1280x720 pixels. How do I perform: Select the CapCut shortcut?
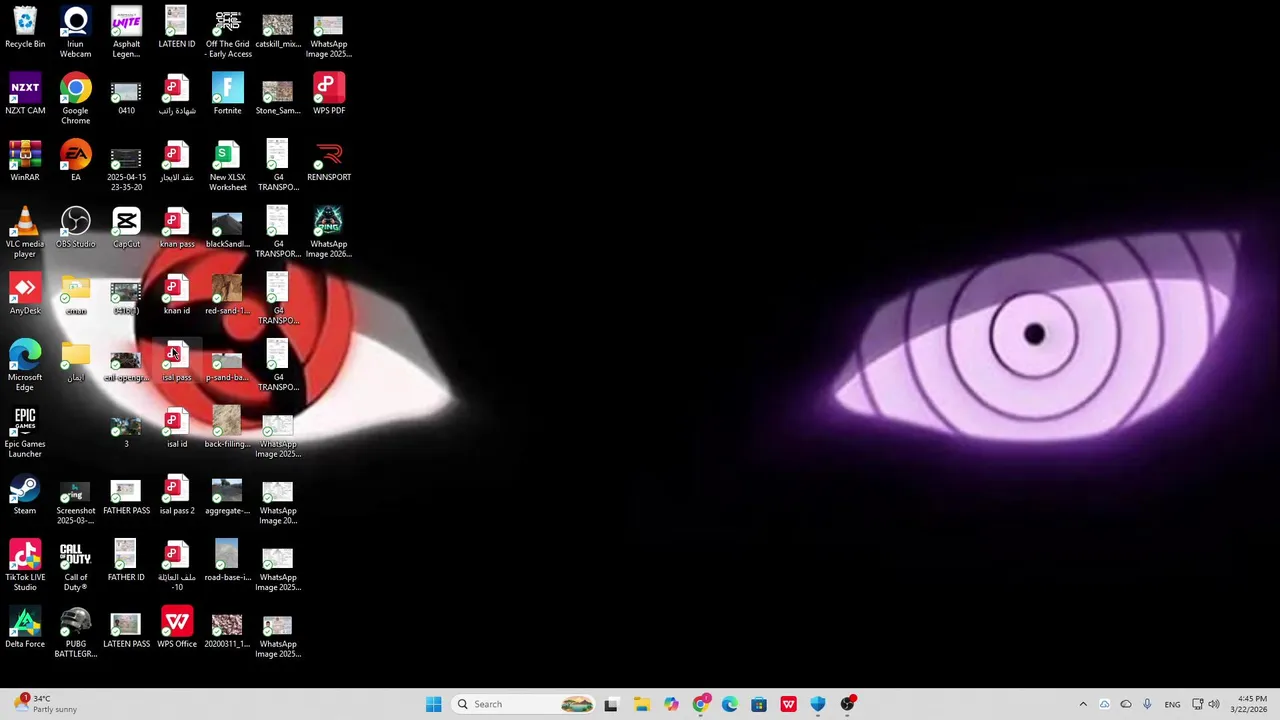(x=126, y=228)
